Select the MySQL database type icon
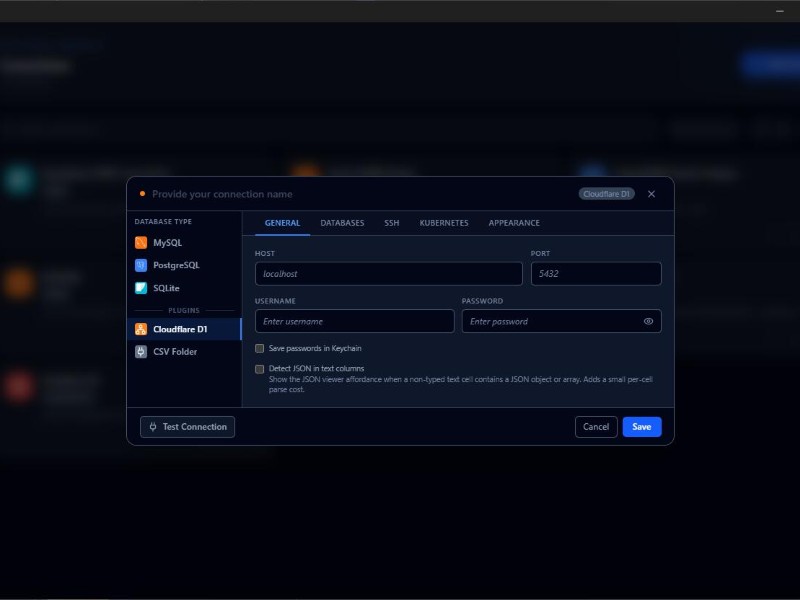 point(141,242)
